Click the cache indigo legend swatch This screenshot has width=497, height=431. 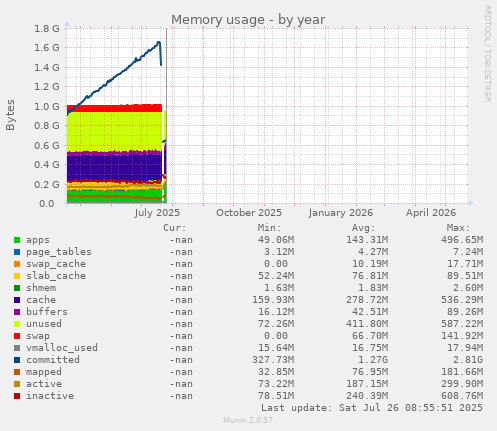point(17,300)
